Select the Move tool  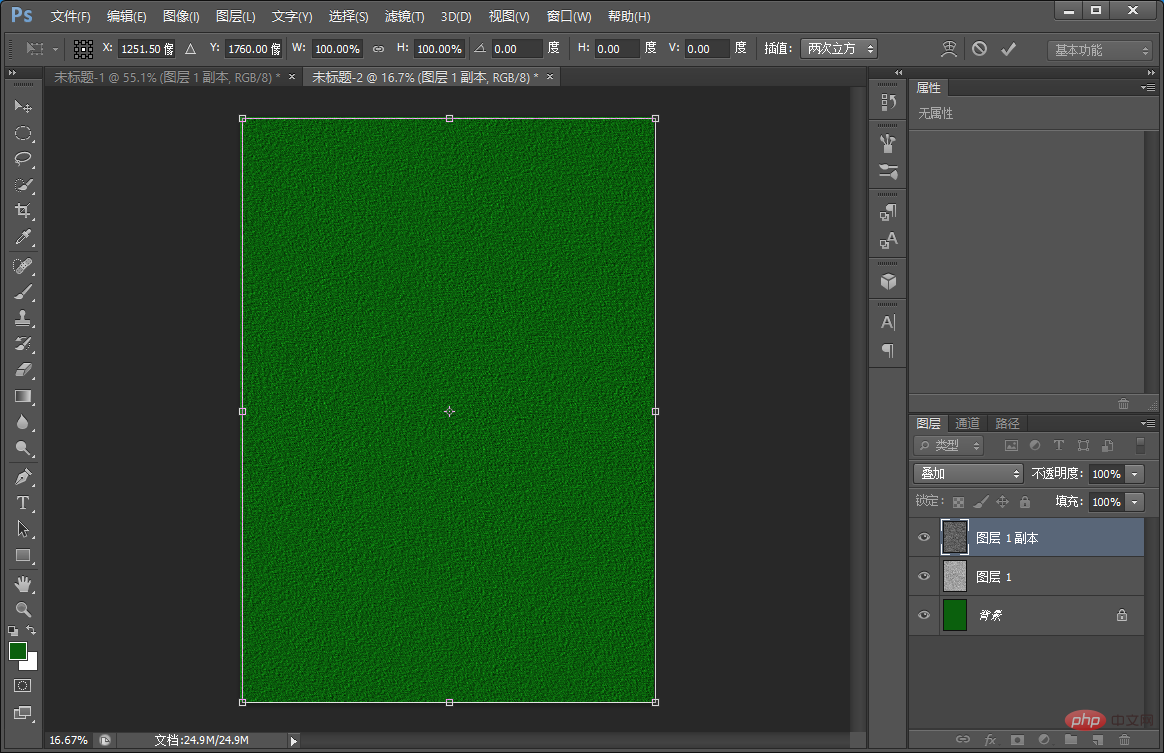23,107
